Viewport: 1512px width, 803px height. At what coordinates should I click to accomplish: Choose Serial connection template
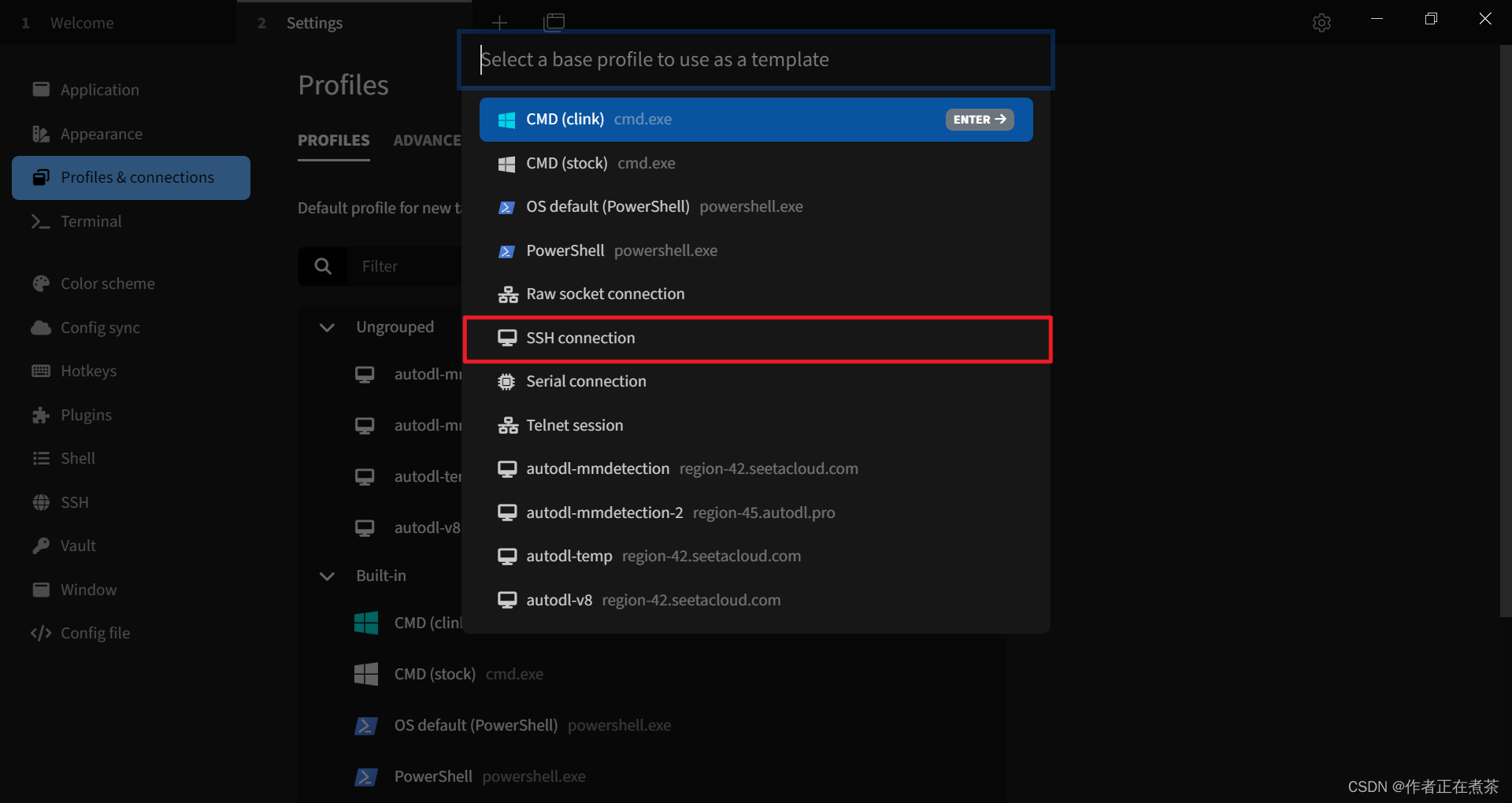(756, 382)
